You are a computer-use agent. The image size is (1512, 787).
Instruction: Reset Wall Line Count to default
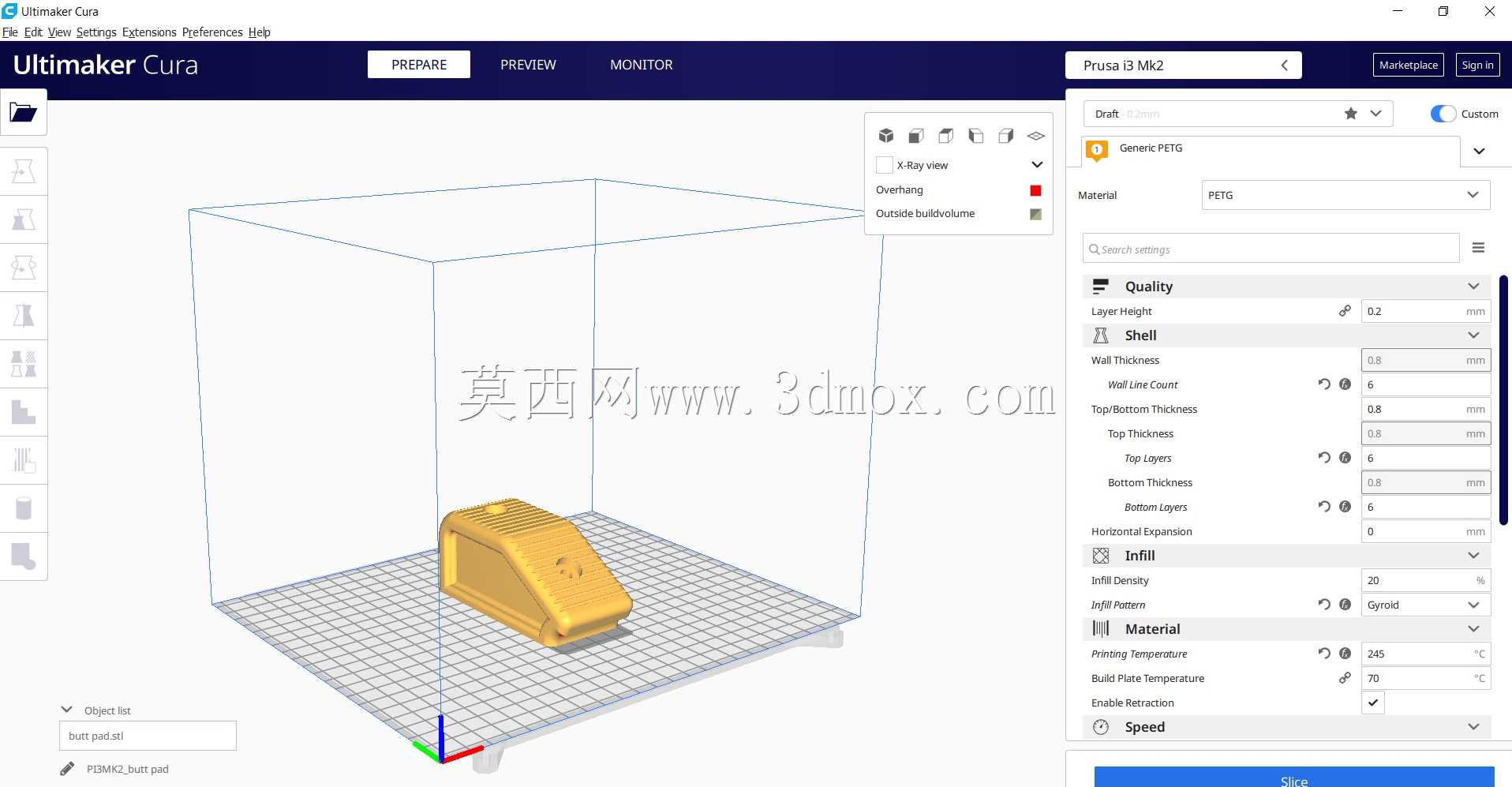click(1324, 384)
